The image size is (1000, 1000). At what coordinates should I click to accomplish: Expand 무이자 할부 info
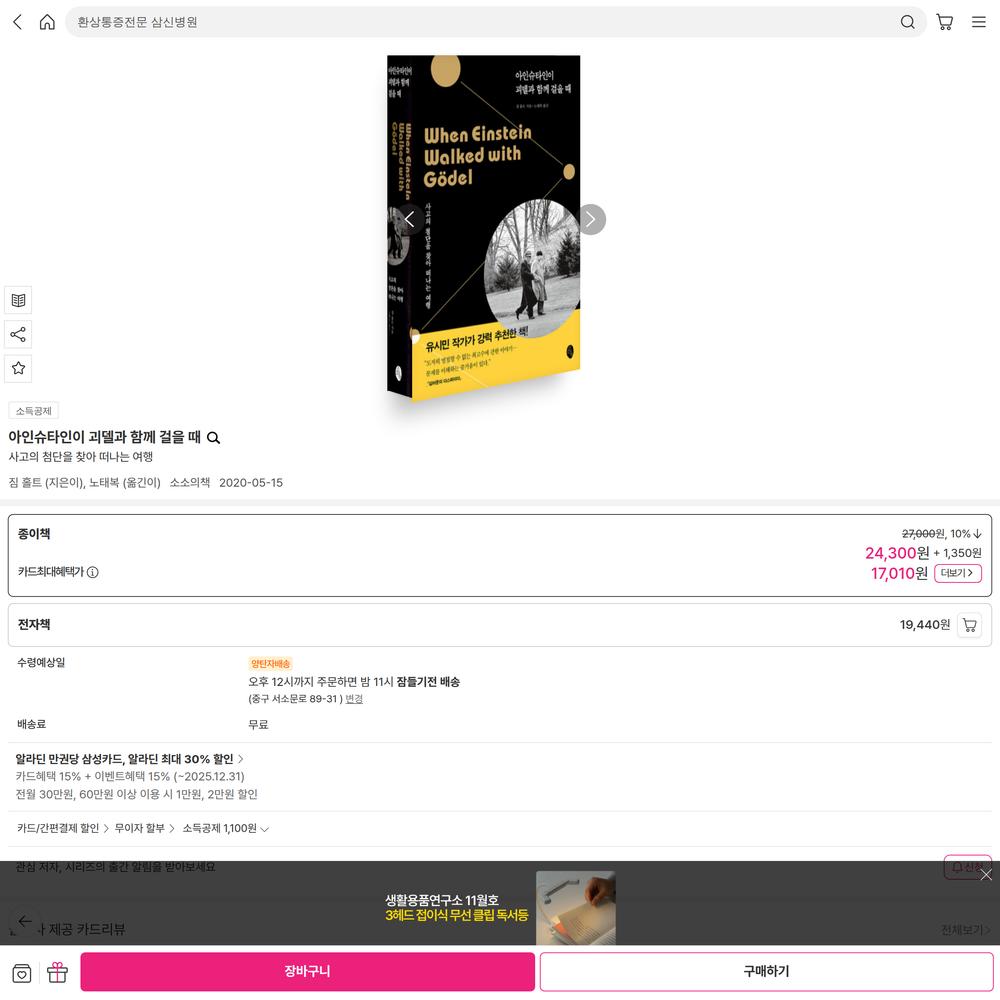[x=144, y=828]
